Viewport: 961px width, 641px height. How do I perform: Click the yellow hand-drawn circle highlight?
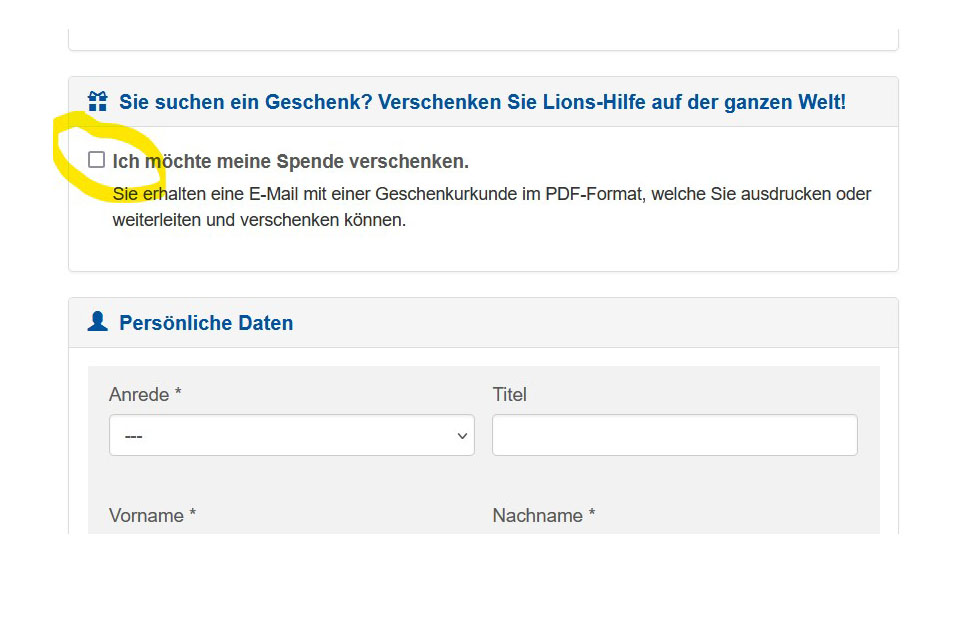(109, 157)
